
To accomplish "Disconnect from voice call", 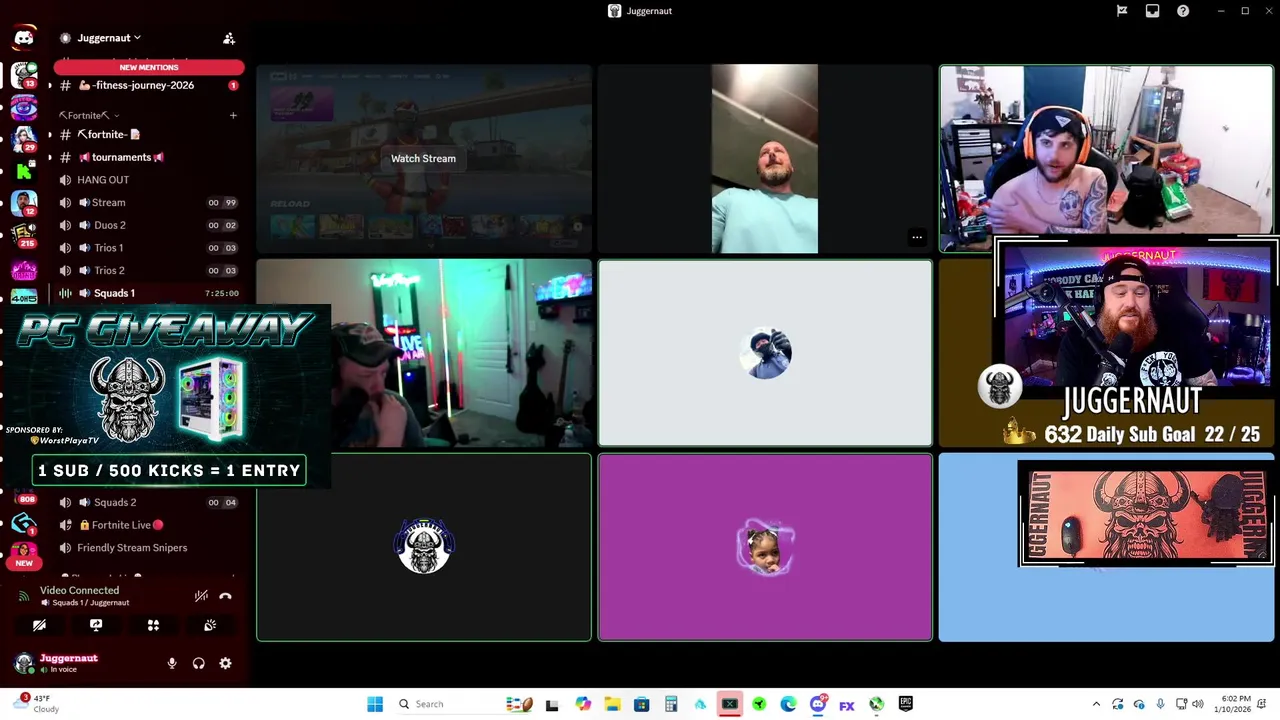I will coord(226,596).
